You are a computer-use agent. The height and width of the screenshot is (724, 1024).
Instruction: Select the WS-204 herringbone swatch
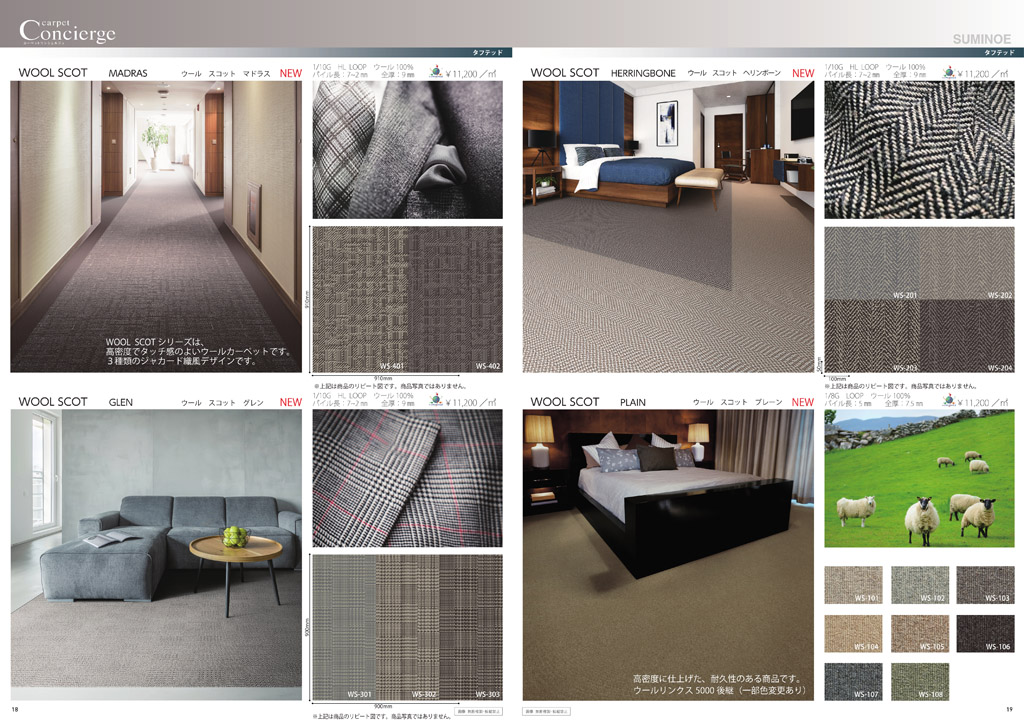(x=967, y=336)
